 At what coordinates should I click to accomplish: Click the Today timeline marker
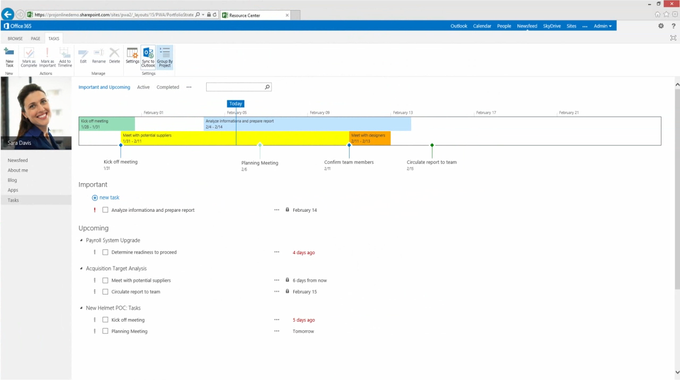235,104
